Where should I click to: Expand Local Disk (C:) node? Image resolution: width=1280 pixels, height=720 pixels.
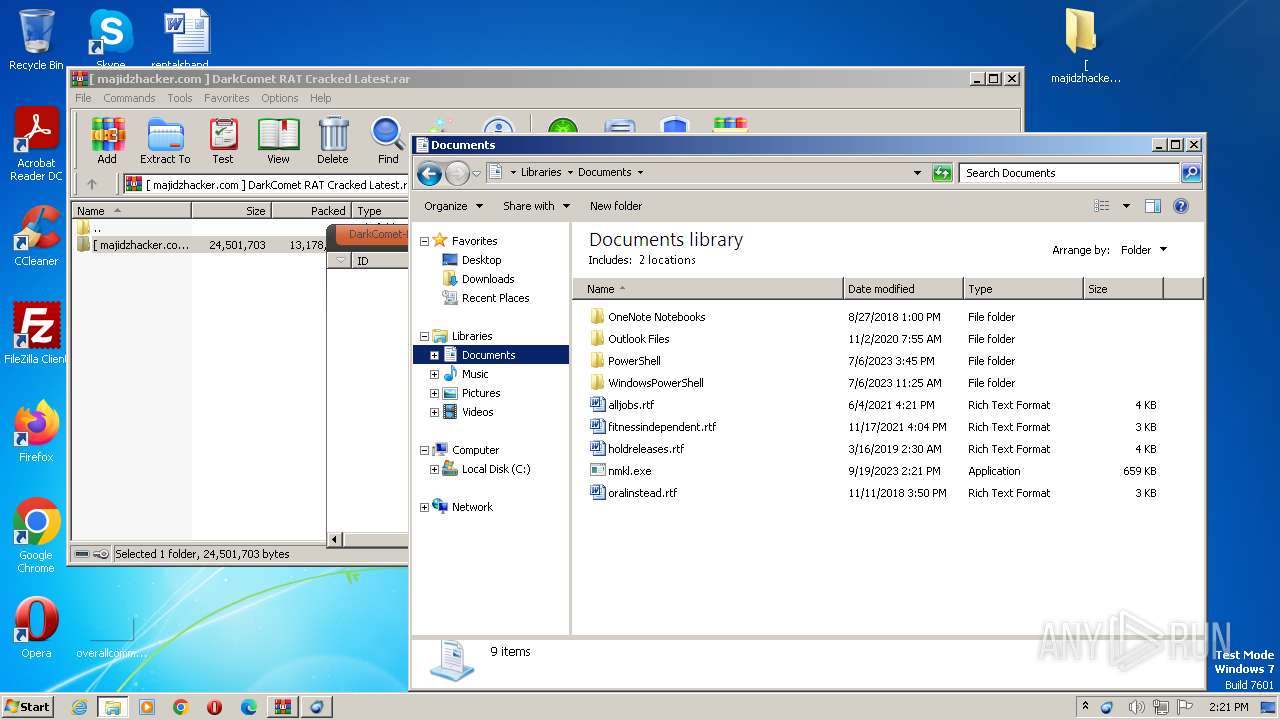coord(434,469)
